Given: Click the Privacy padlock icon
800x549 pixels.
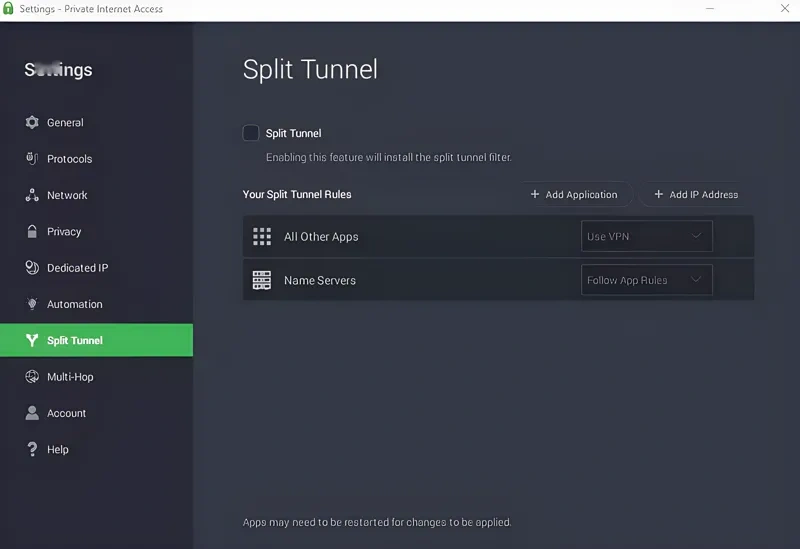Looking at the screenshot, I should coord(32,231).
